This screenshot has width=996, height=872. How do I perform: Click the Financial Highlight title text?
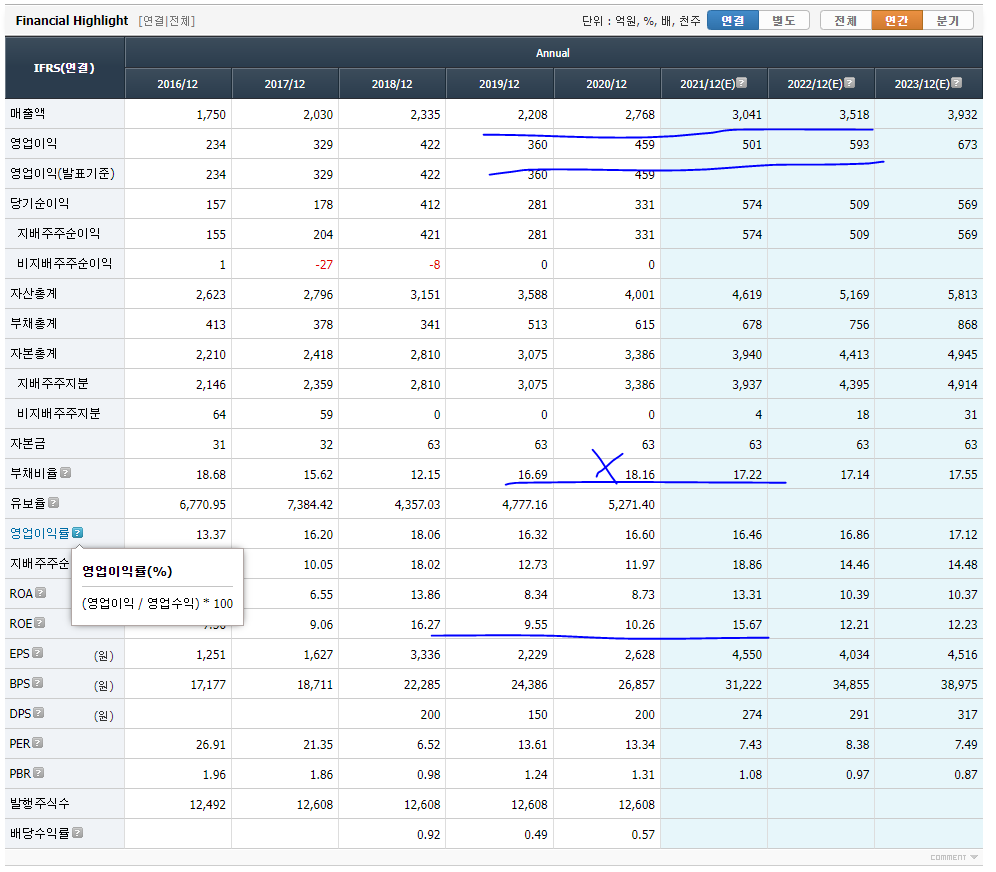click(72, 20)
